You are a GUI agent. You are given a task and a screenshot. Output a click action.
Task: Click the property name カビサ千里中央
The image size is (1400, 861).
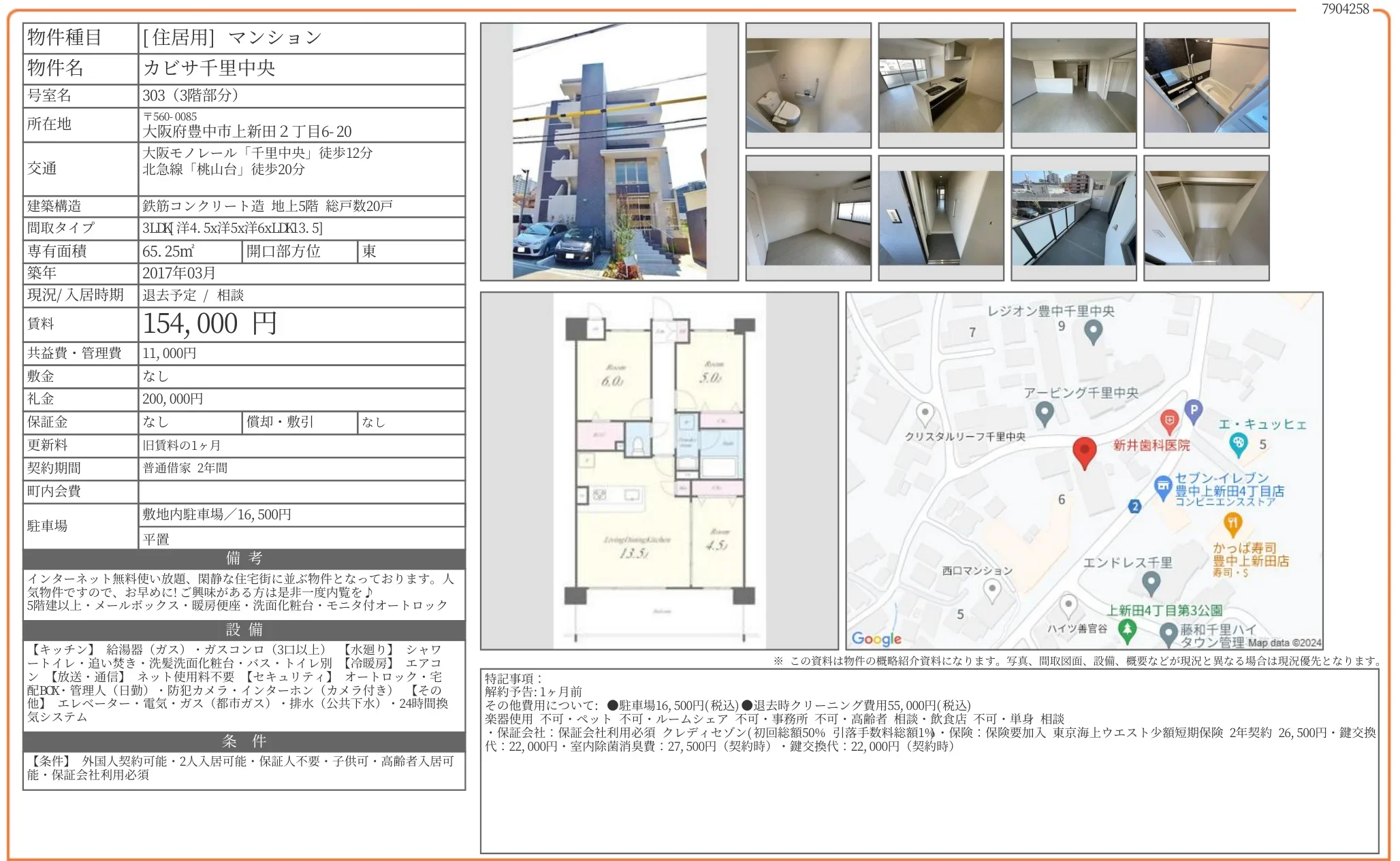(209, 68)
